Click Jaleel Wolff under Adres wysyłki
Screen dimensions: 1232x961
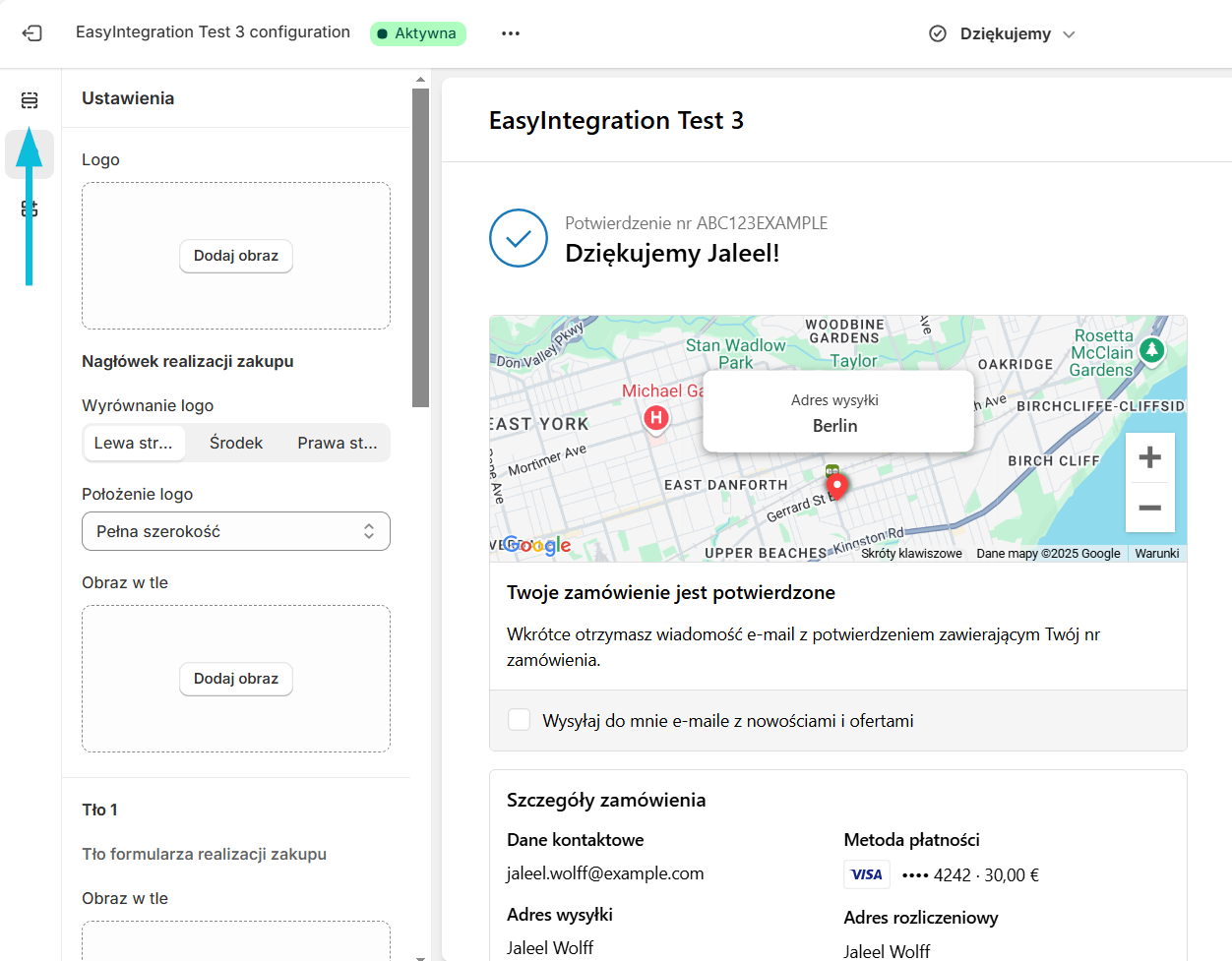pyautogui.click(x=550, y=948)
